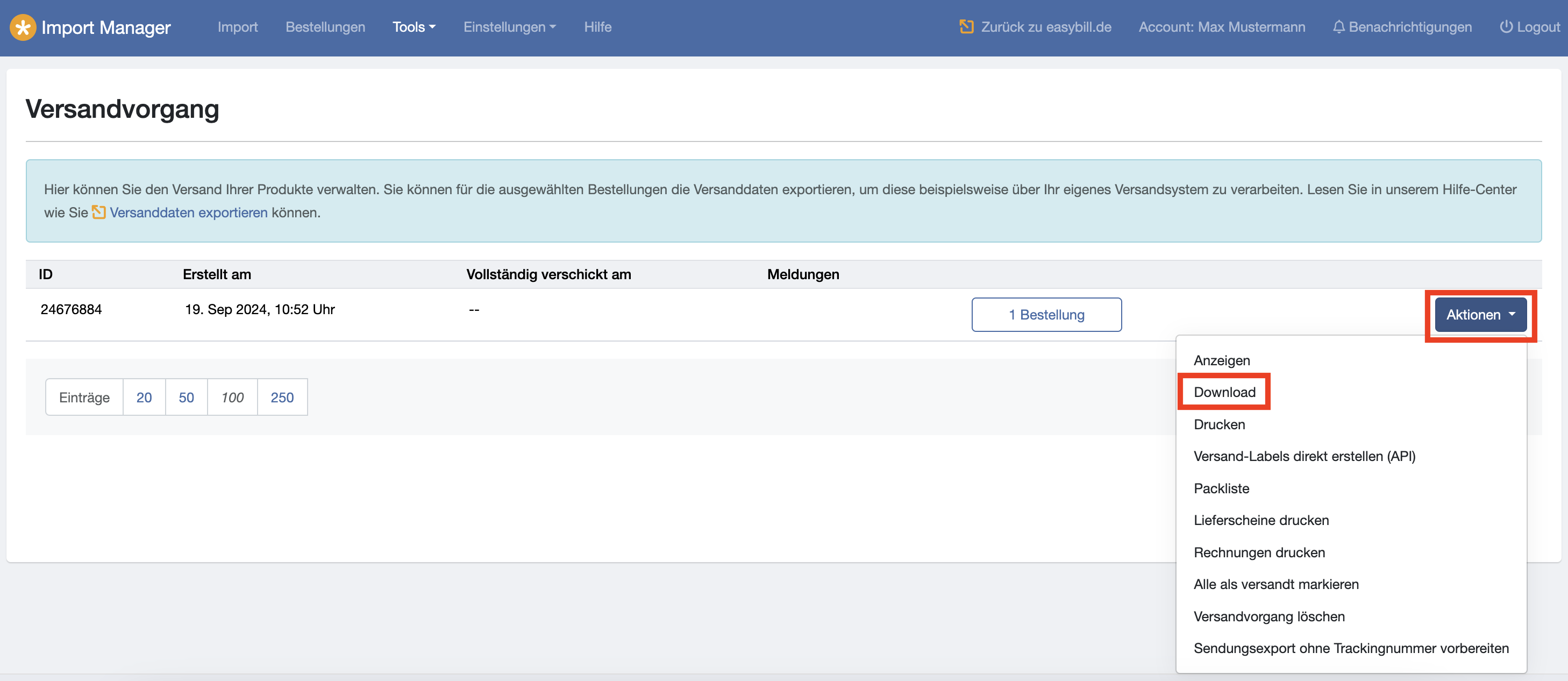Image resolution: width=1568 pixels, height=681 pixels.
Task: Click the 1 Bestellung button
Action: pyautogui.click(x=1046, y=314)
